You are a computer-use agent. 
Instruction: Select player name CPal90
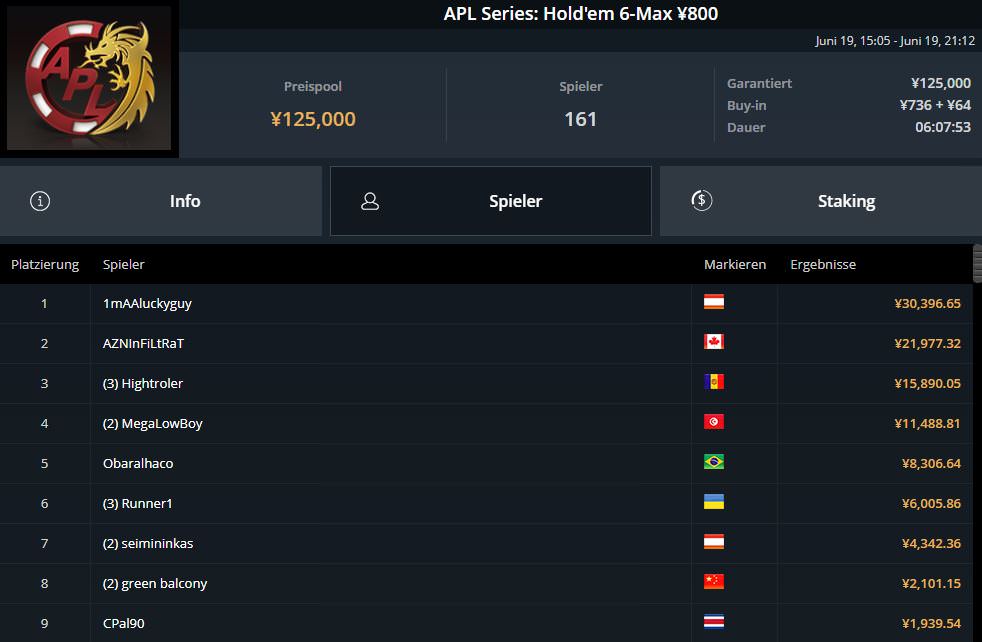(x=124, y=623)
